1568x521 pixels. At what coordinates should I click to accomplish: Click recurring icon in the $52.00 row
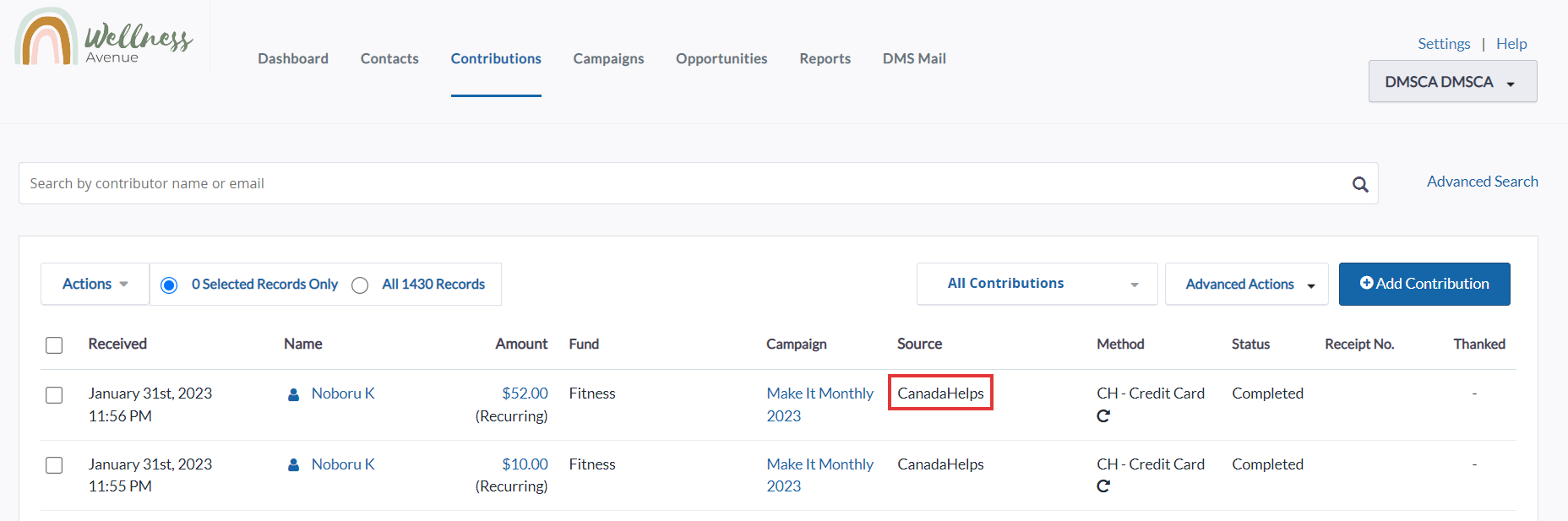click(1103, 415)
